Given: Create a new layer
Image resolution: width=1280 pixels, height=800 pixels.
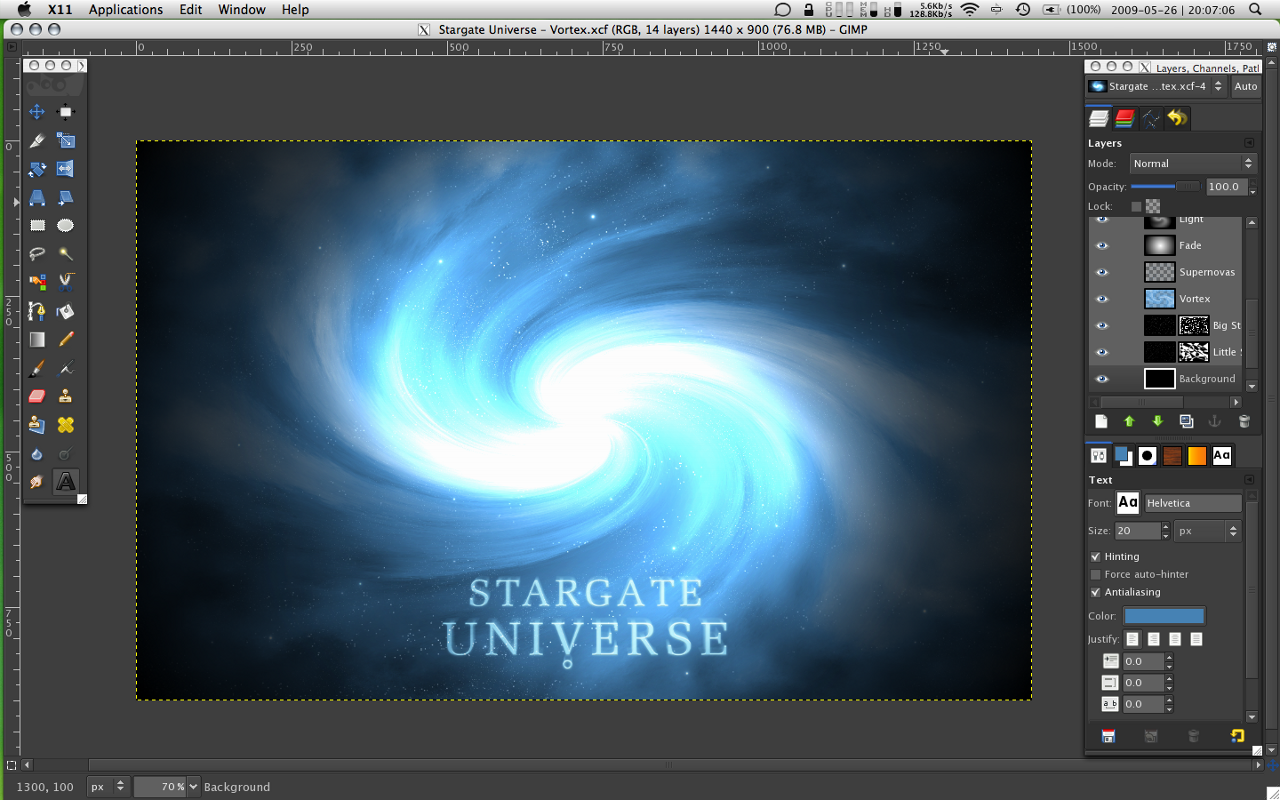Looking at the screenshot, I should [1101, 422].
